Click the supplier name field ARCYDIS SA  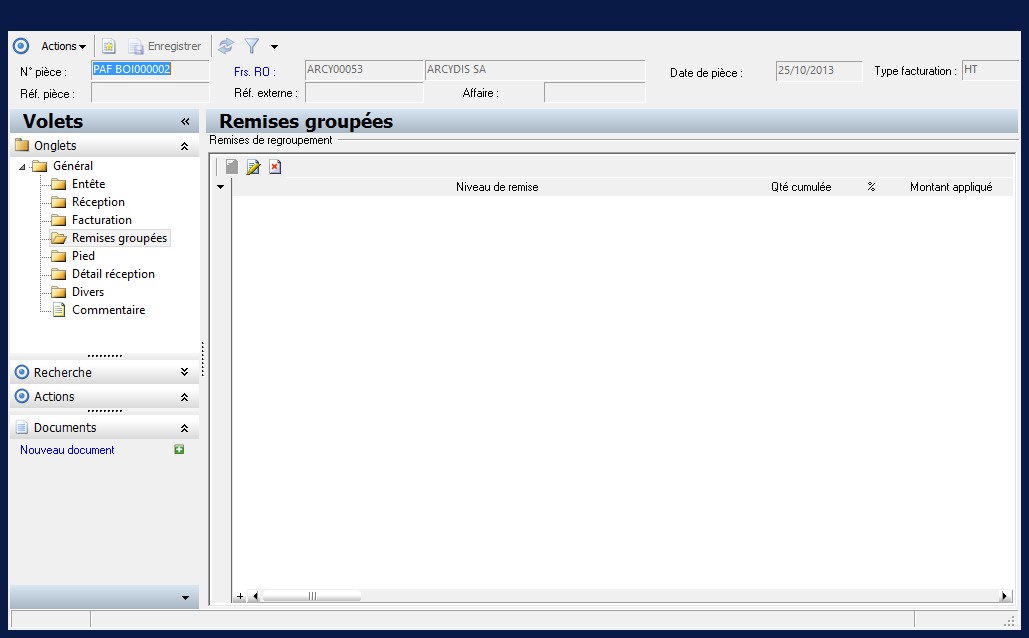pyautogui.click(x=535, y=70)
